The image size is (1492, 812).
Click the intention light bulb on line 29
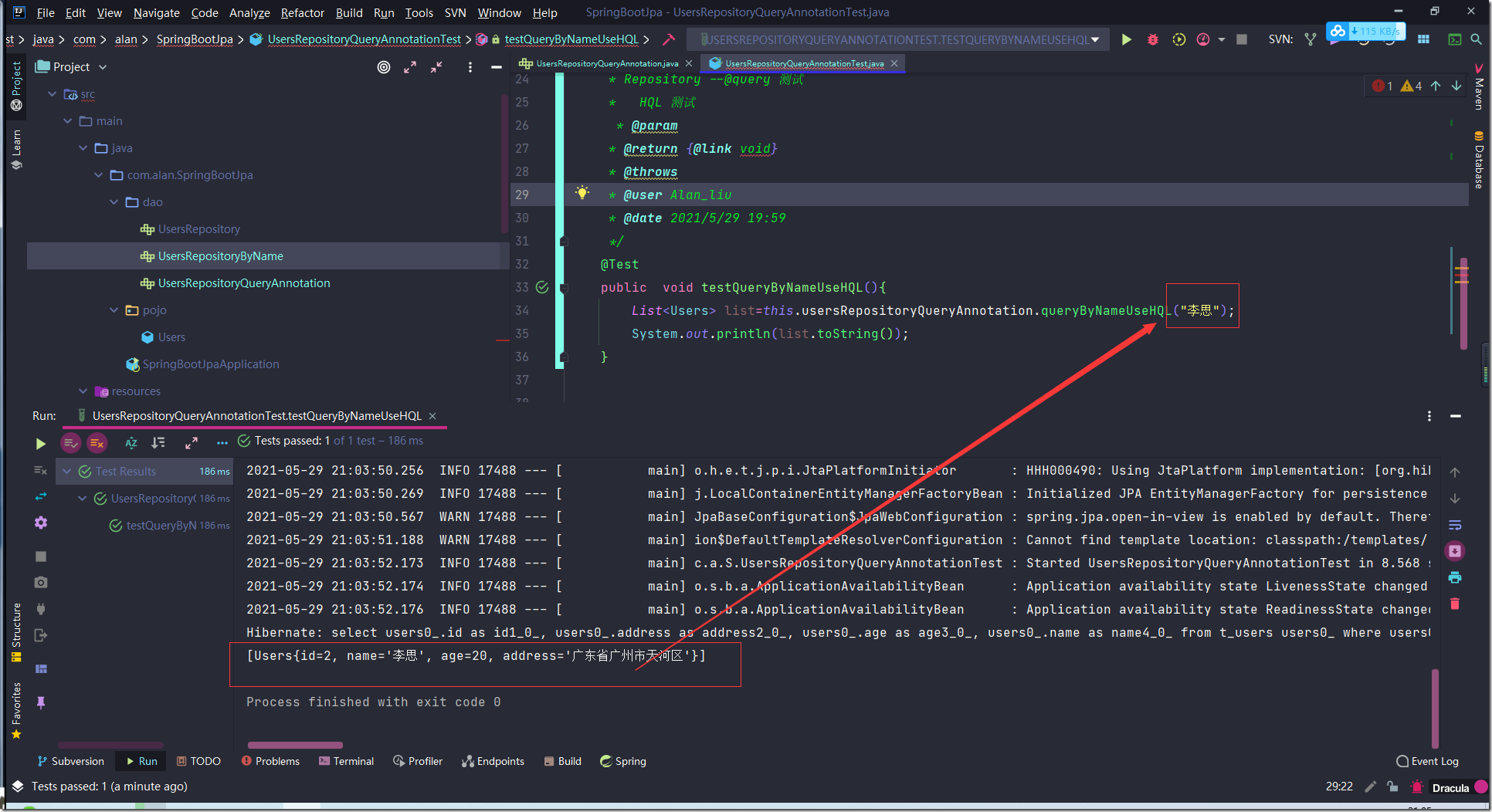click(x=582, y=193)
